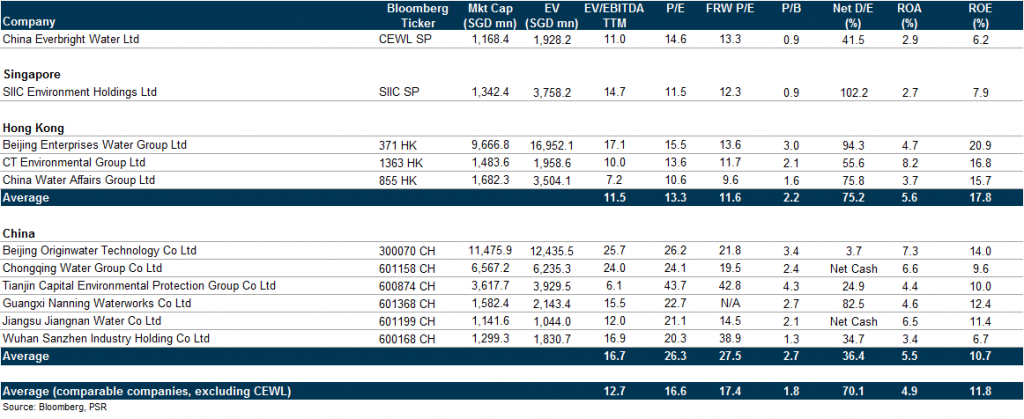Click China average EV/EBITDA 16.7
The image size is (1024, 419).
[x=615, y=356]
